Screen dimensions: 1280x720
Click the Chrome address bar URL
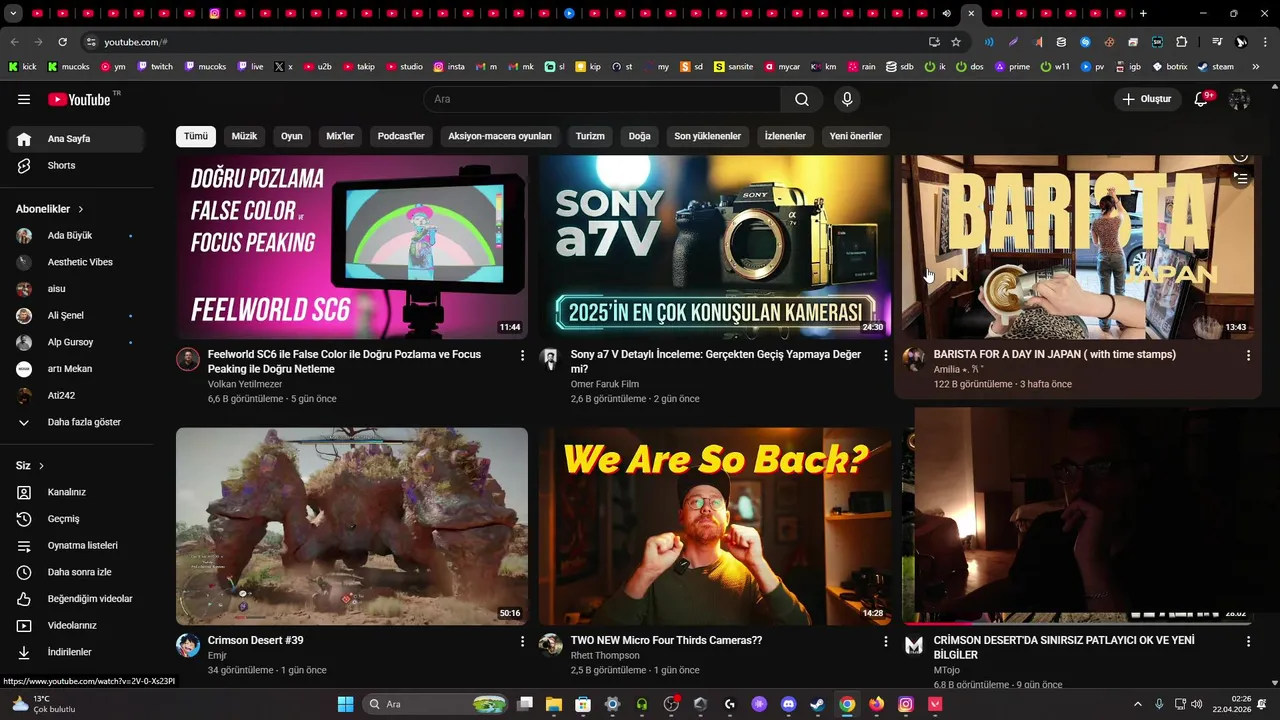(x=136, y=42)
